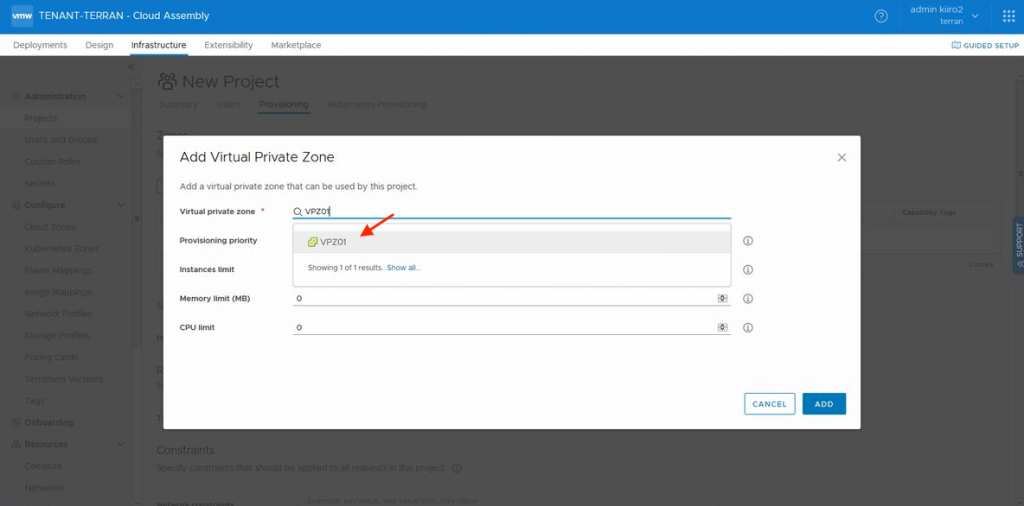Open the GUIDED SETUP link
1024x506 pixels.
coord(985,45)
